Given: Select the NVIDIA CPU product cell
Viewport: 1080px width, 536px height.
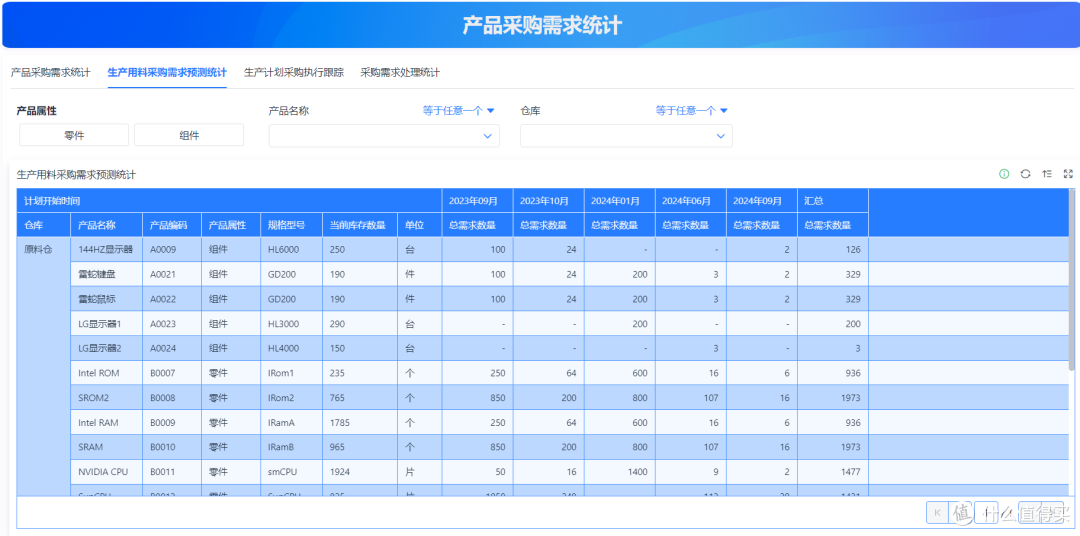Looking at the screenshot, I should (x=107, y=472).
